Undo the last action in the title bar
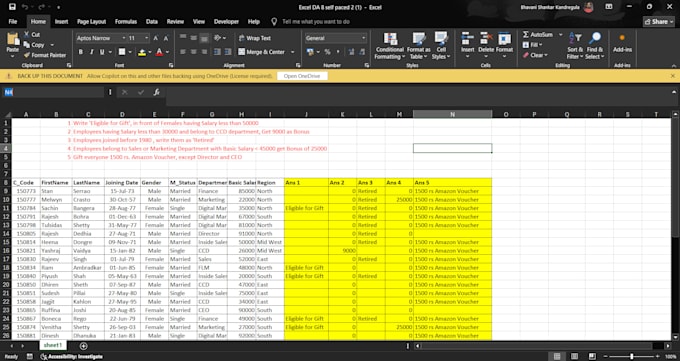This screenshot has width=680, height=361. [x=25, y=7]
